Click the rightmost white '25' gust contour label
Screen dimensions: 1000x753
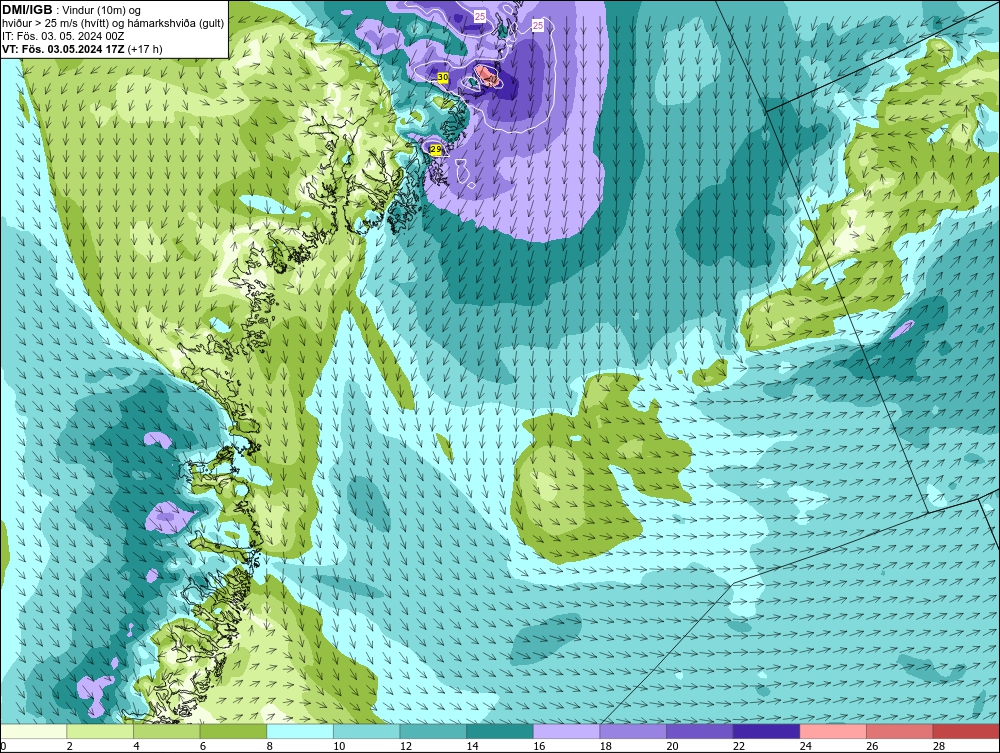[538, 26]
